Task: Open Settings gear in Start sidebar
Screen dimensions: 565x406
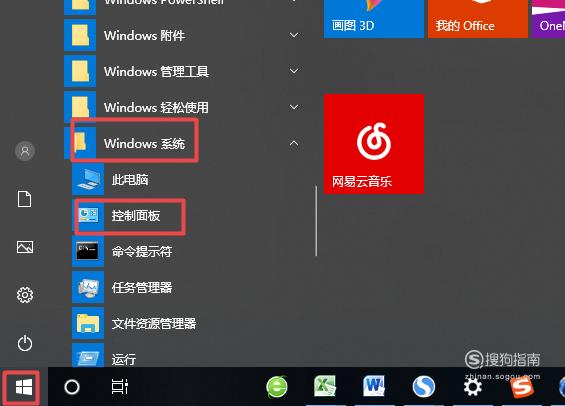Action: pos(25,295)
